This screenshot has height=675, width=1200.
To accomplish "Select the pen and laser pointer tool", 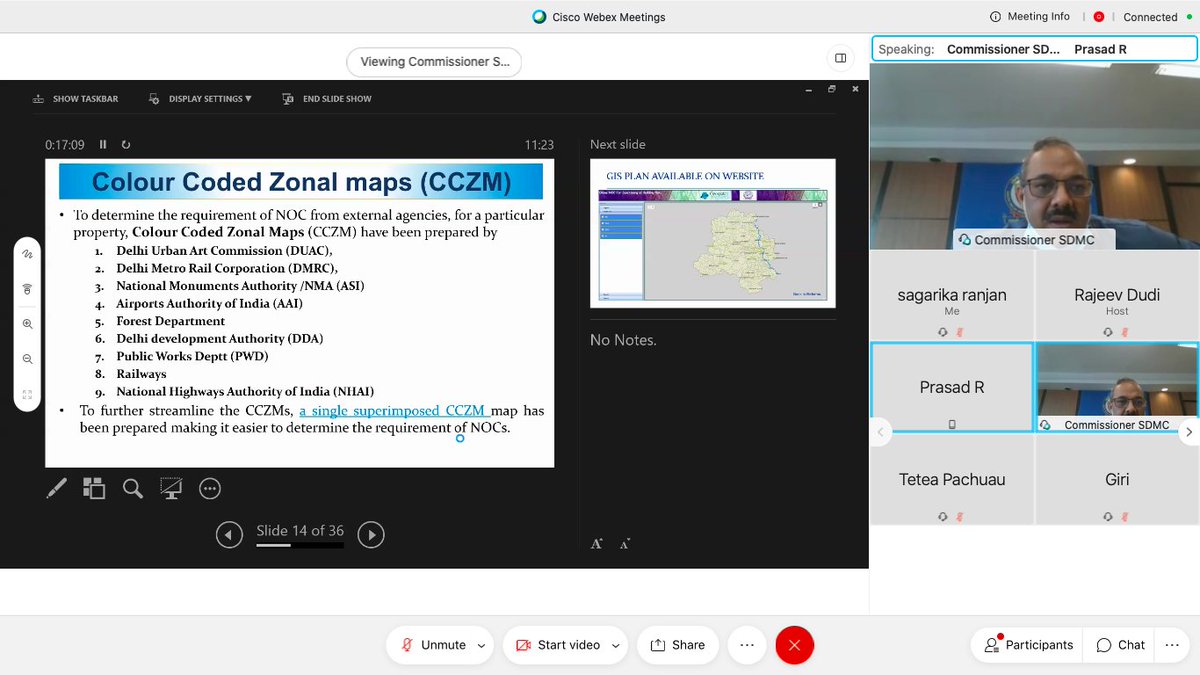I will click(x=57, y=488).
